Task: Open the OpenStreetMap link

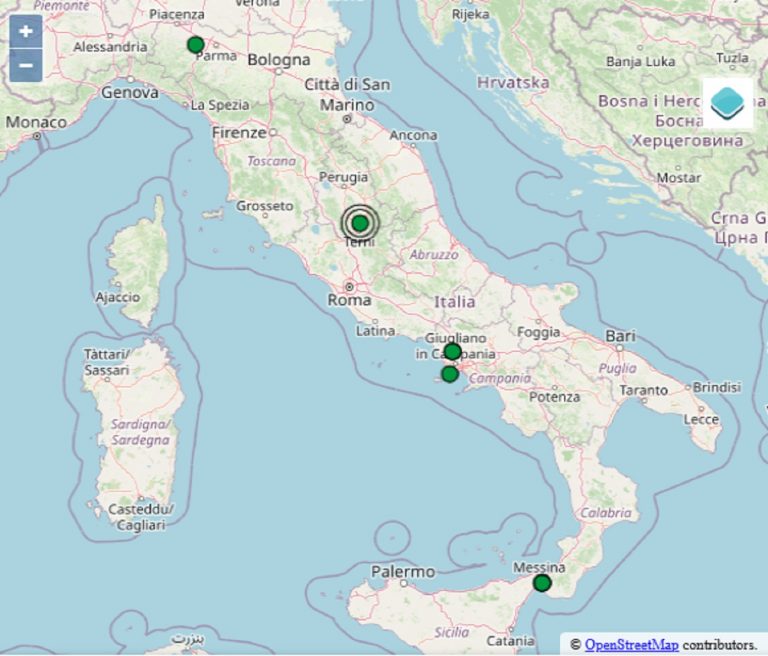Action: coord(631,645)
